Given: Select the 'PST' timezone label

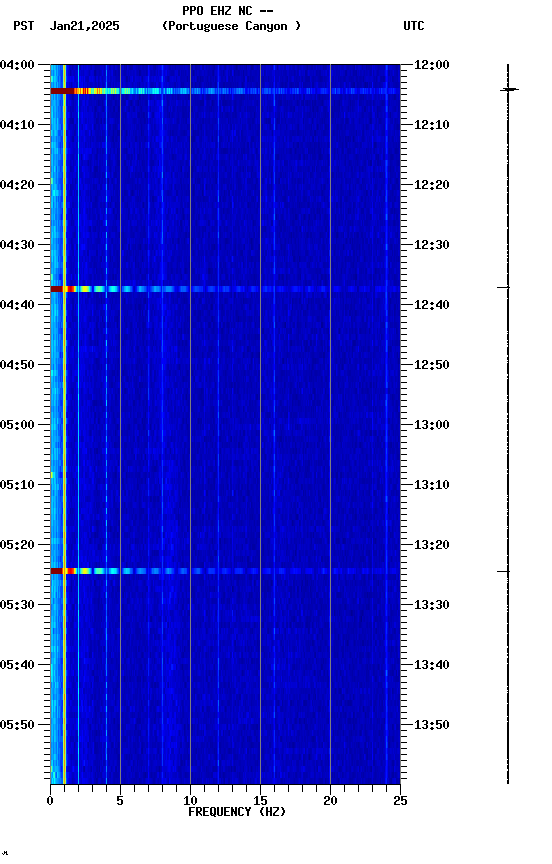Looking at the screenshot, I should point(24,26).
